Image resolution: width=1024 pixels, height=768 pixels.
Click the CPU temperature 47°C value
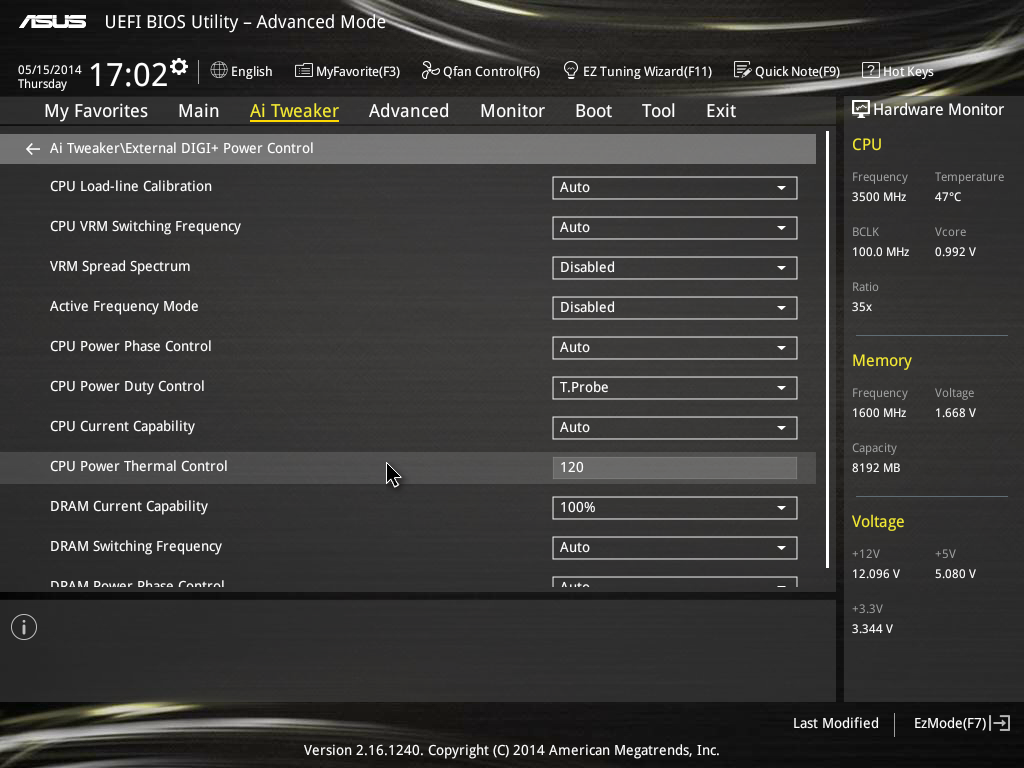[948, 197]
